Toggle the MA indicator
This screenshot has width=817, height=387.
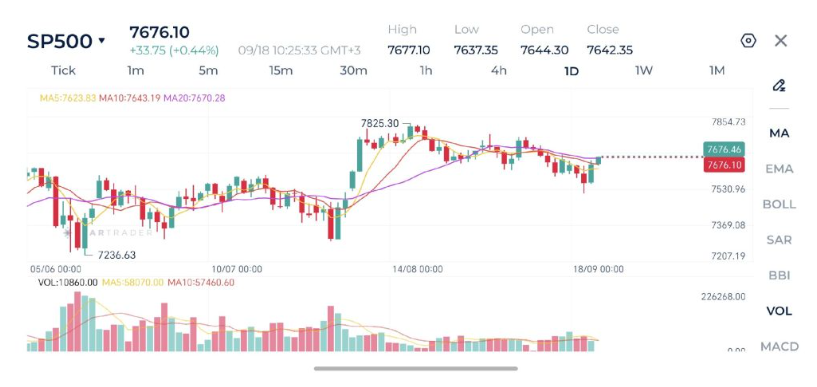point(779,133)
